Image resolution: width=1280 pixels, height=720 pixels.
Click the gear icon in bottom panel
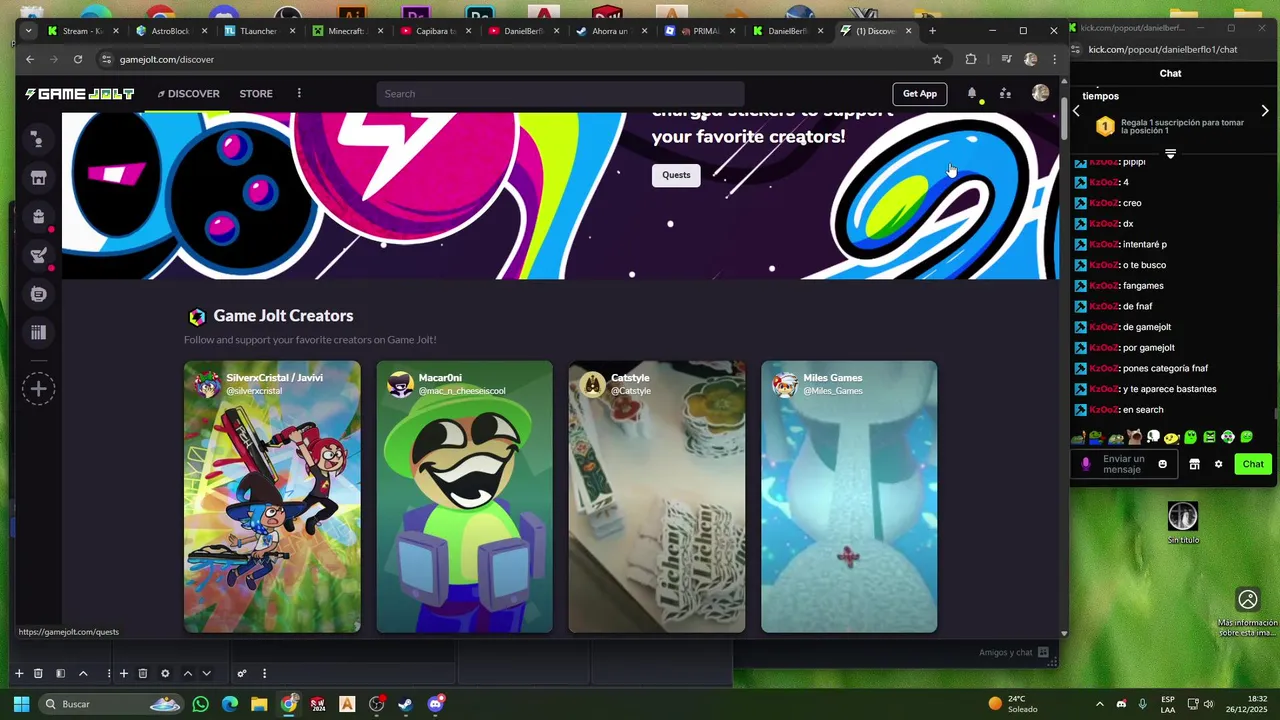click(165, 673)
